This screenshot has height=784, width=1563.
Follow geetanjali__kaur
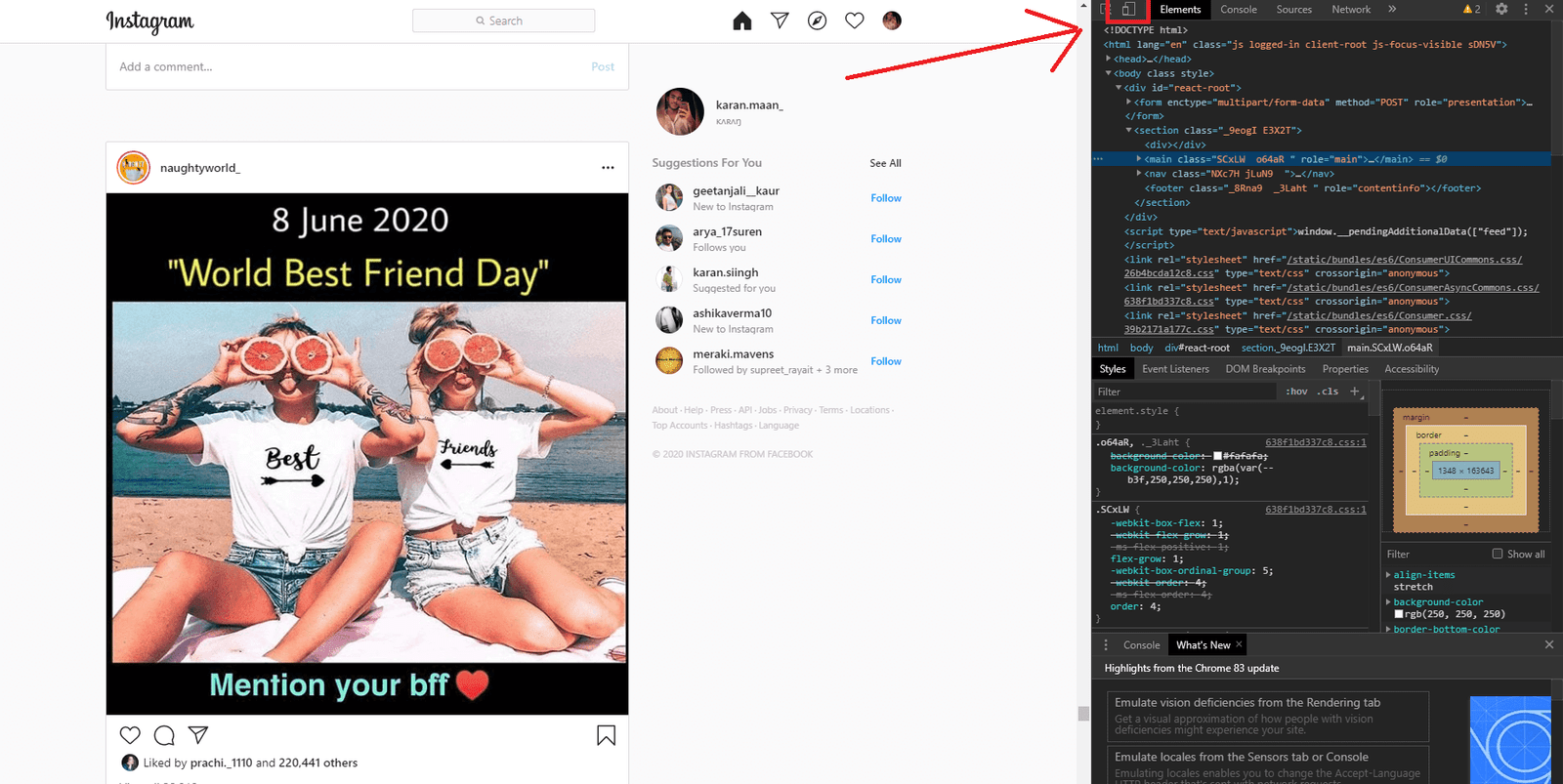click(886, 198)
